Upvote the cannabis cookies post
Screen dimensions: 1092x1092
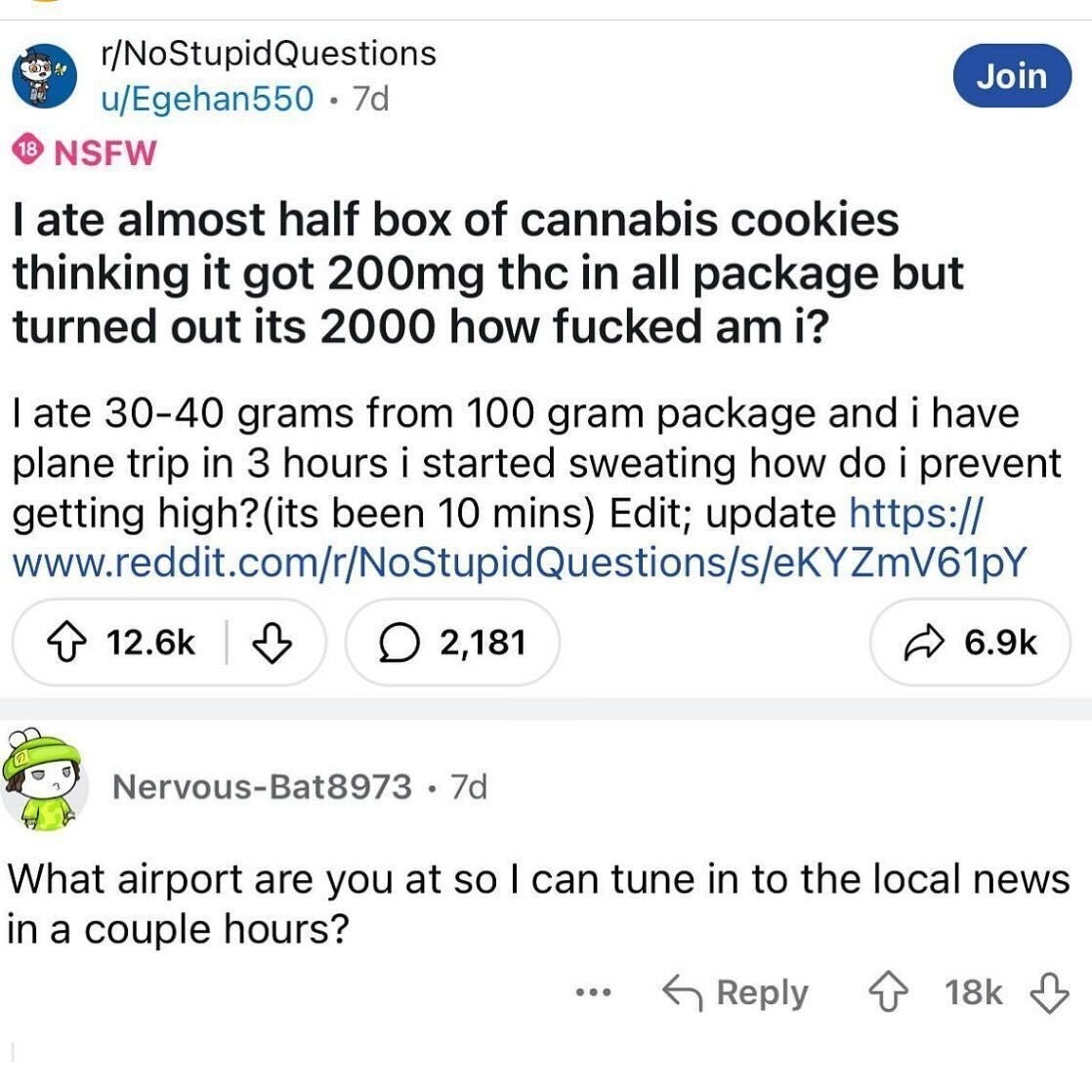click(74, 643)
